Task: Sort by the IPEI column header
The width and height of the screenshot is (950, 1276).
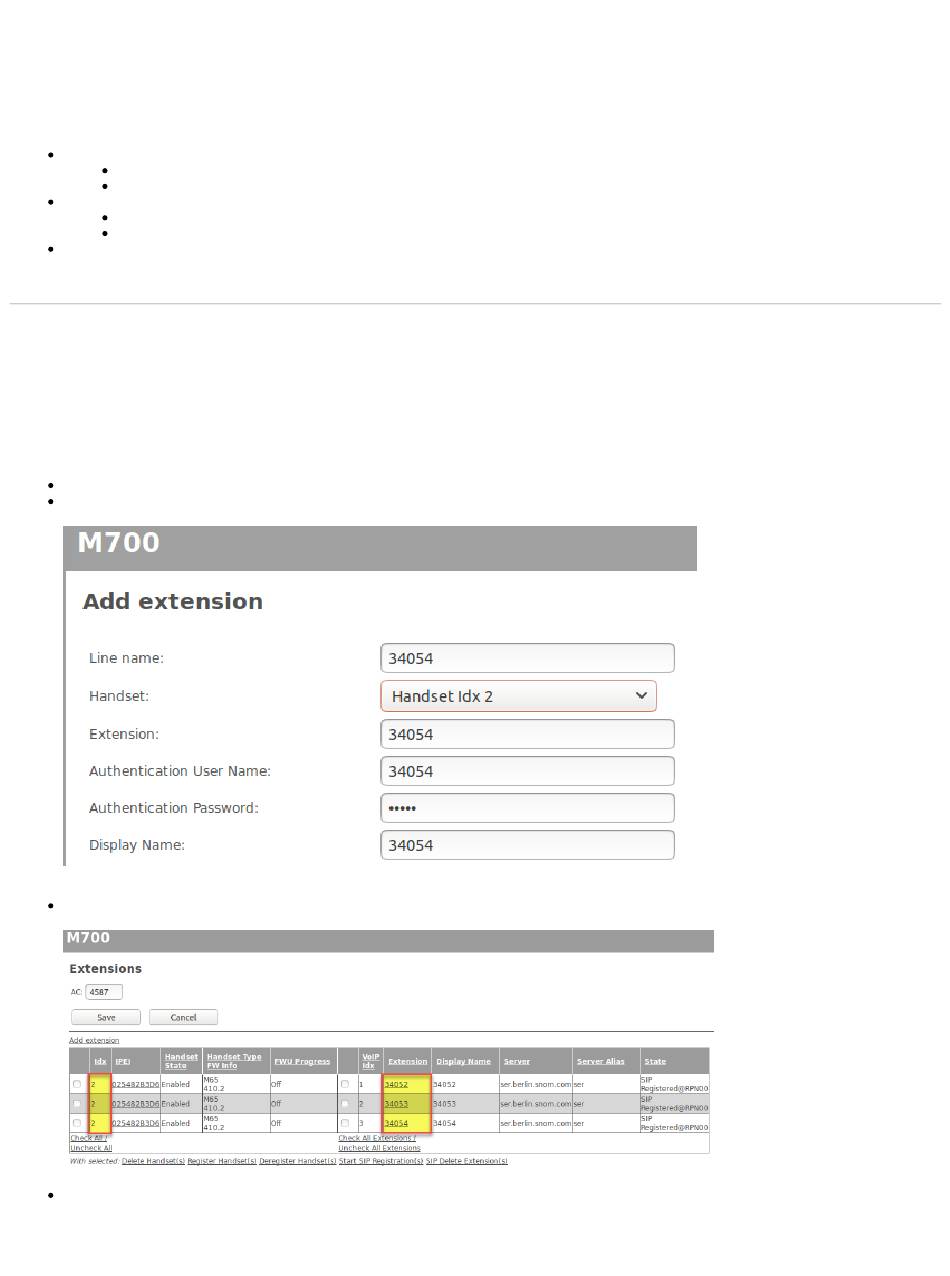Action: 123,1061
